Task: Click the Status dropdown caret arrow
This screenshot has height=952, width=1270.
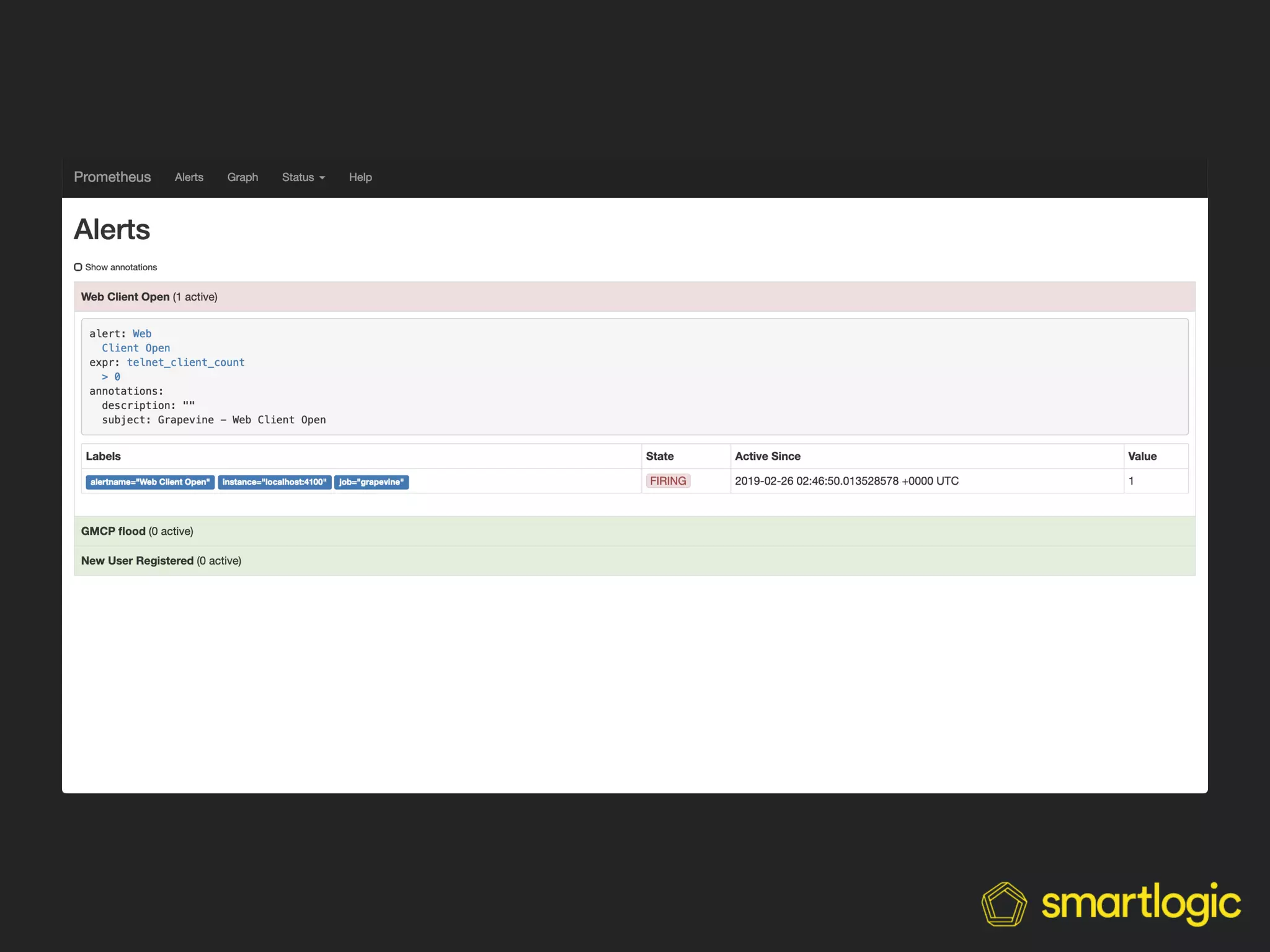Action: coord(322,178)
